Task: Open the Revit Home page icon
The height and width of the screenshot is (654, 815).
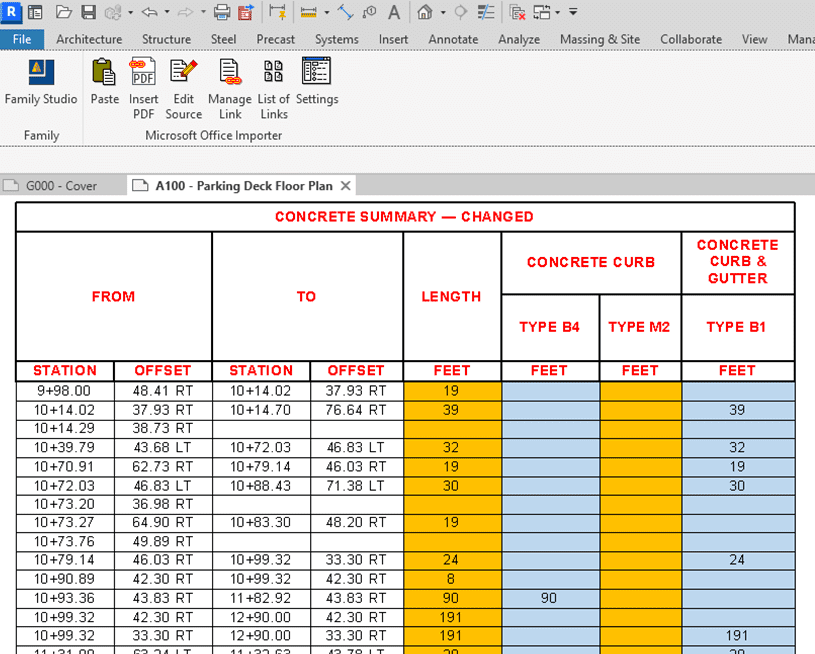Action: tap(35, 12)
